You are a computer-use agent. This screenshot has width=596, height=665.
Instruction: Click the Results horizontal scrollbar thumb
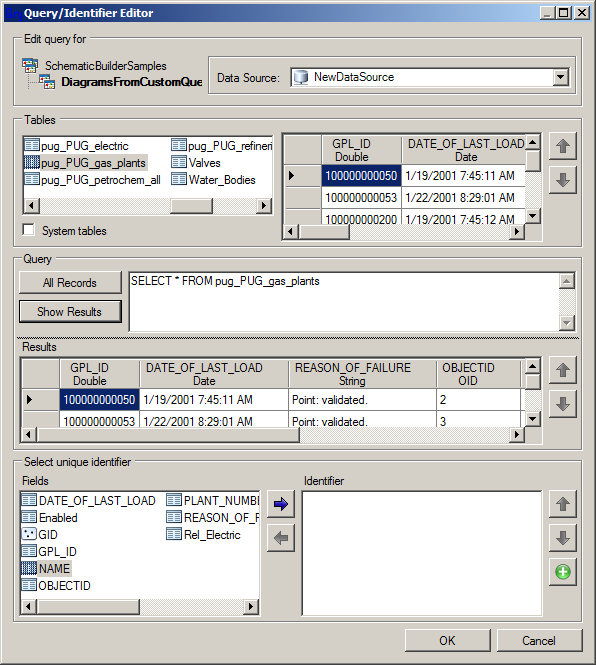pyautogui.click(x=168, y=434)
